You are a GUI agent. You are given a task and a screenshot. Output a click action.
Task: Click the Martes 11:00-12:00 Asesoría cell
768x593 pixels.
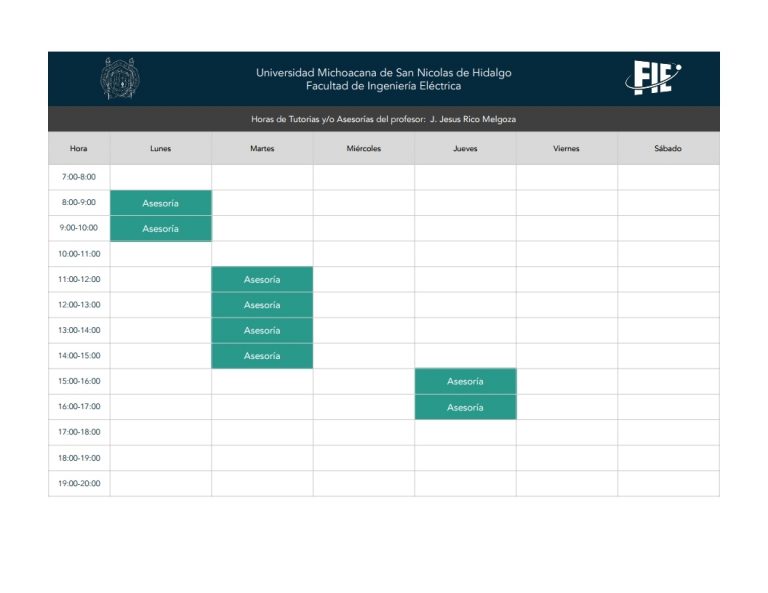point(262,279)
